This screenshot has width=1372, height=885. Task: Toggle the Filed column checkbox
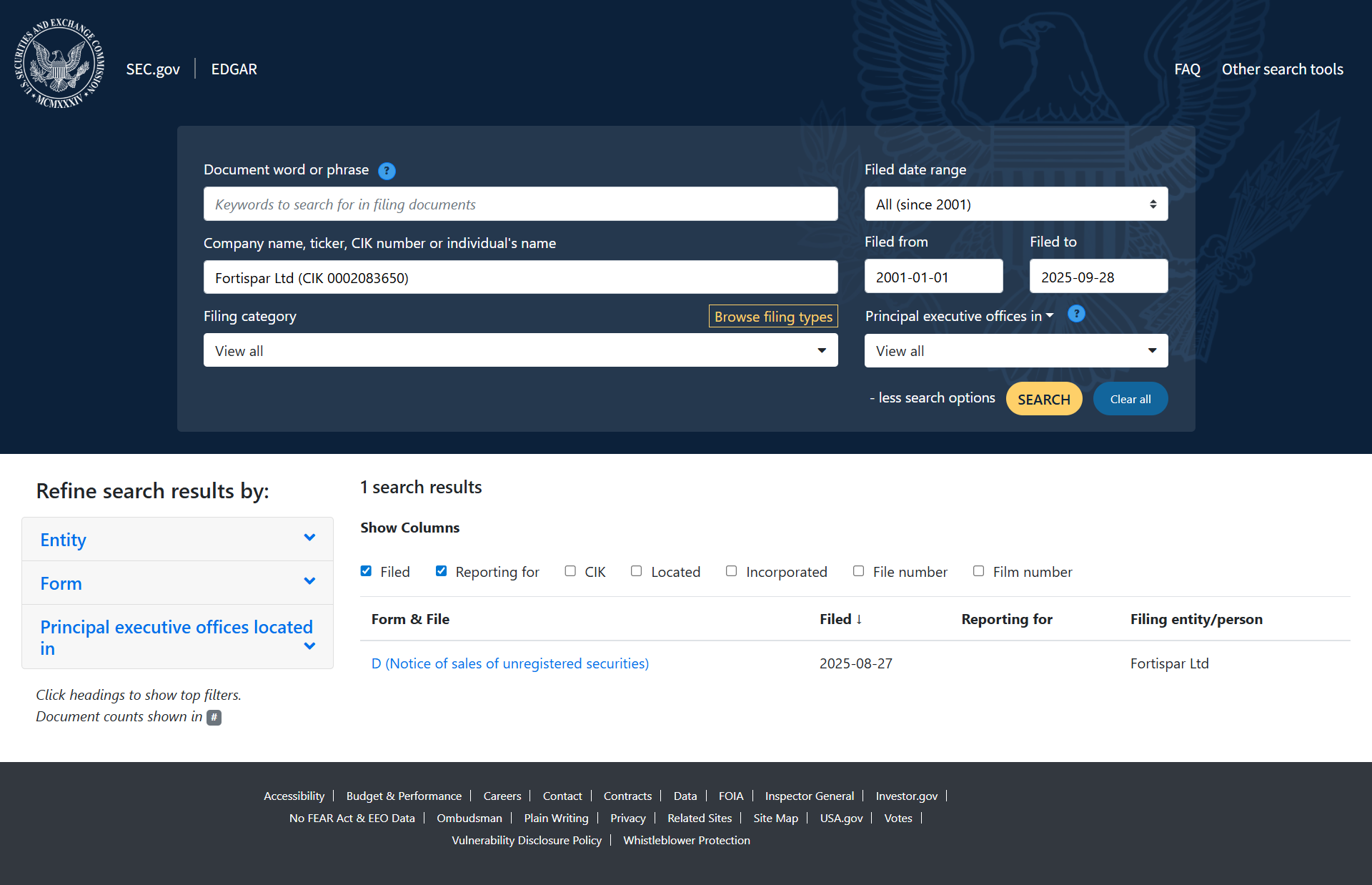pyautogui.click(x=366, y=571)
